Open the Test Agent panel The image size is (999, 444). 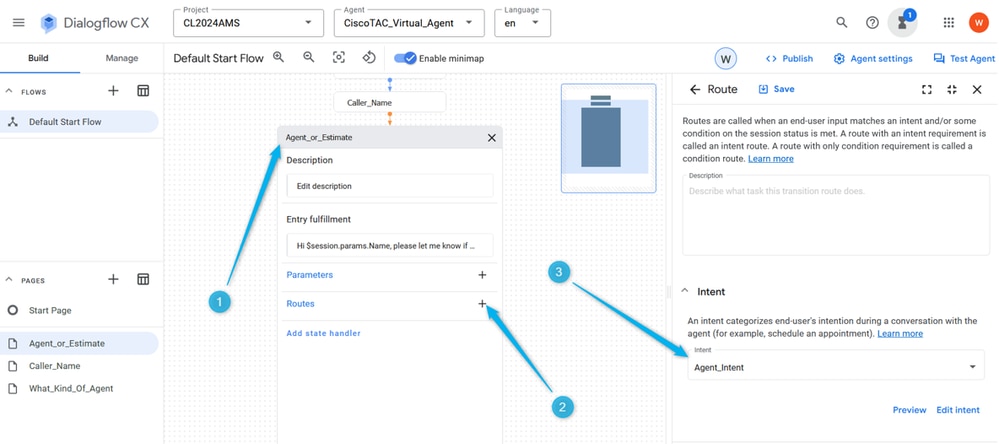click(x=964, y=59)
